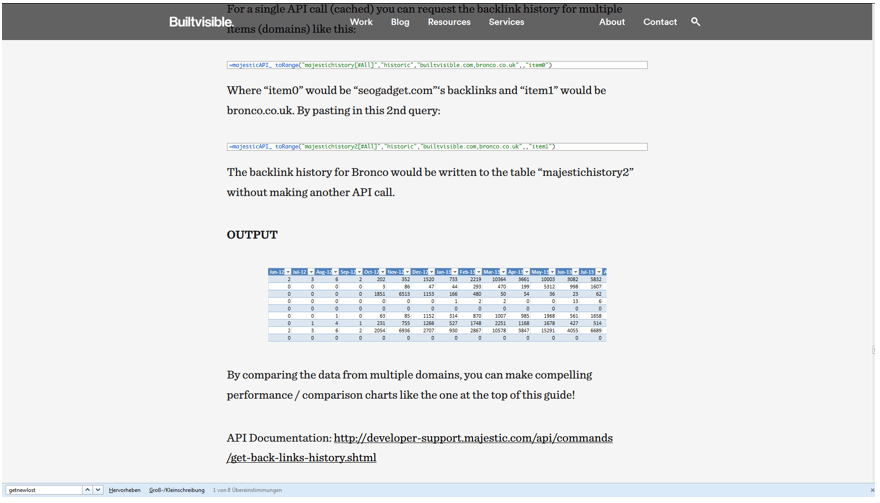Image resolution: width=880 pixels, height=503 pixels.
Task: Open the Work menu item
Action: [x=361, y=22]
